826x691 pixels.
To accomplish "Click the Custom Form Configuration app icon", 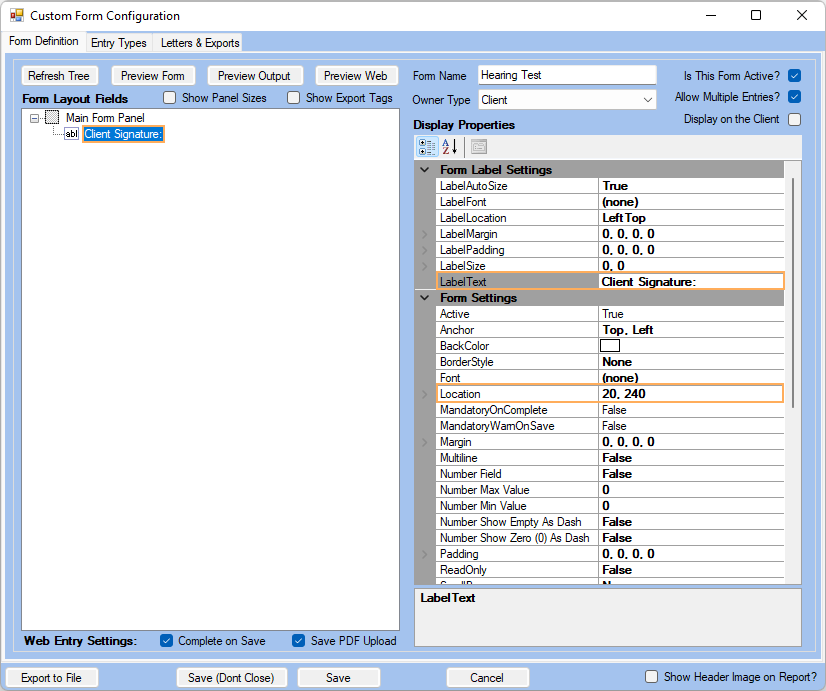I will pyautogui.click(x=16, y=15).
